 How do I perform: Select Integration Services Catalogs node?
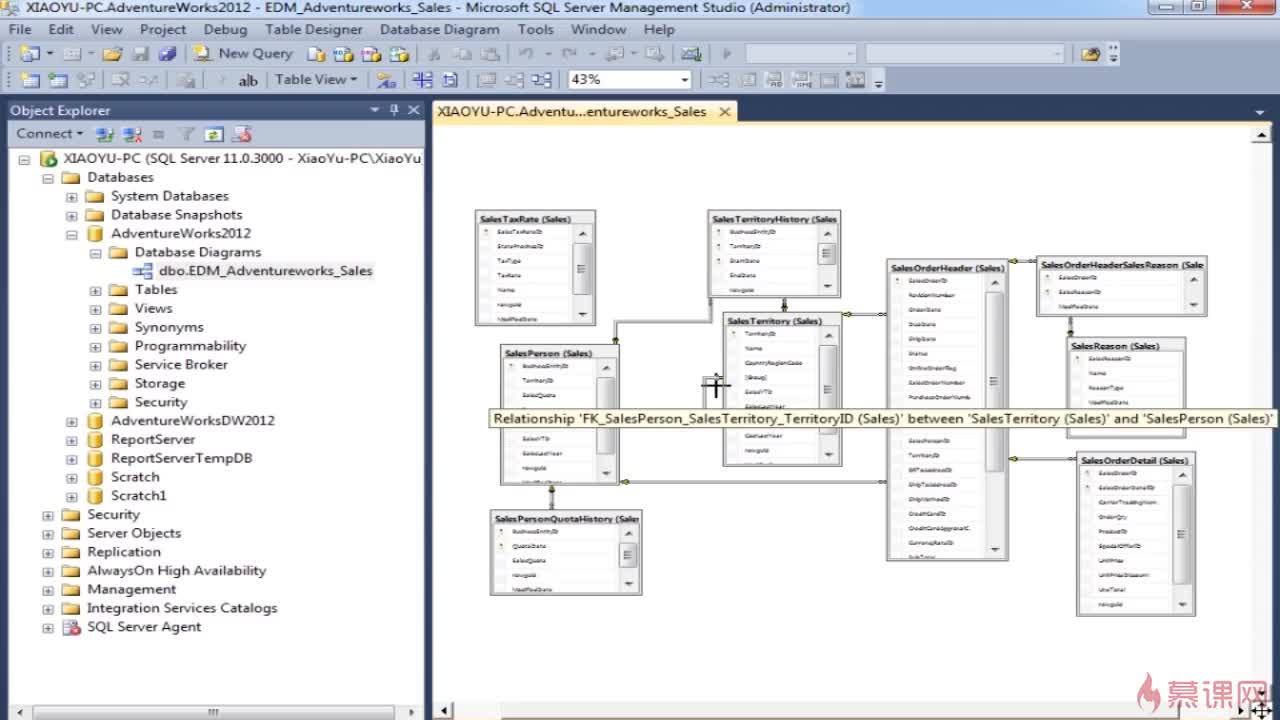(x=182, y=608)
